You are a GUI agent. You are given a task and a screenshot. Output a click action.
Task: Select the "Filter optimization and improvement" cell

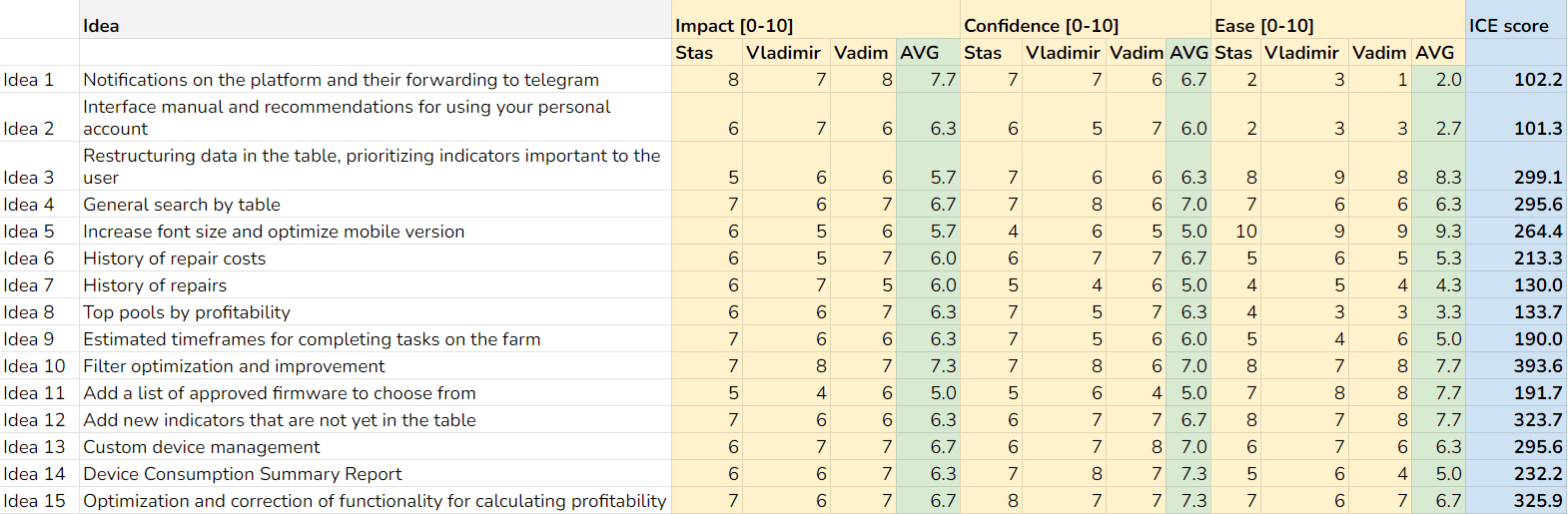click(x=234, y=366)
